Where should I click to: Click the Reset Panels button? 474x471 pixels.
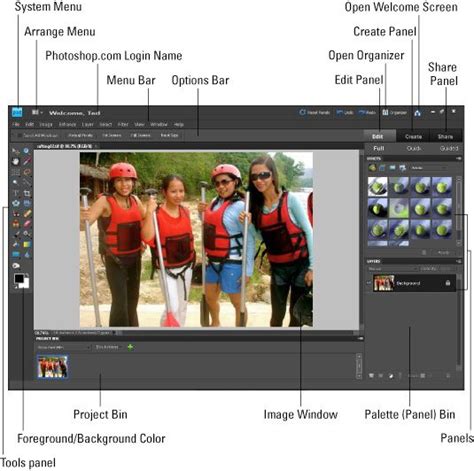tap(314, 113)
